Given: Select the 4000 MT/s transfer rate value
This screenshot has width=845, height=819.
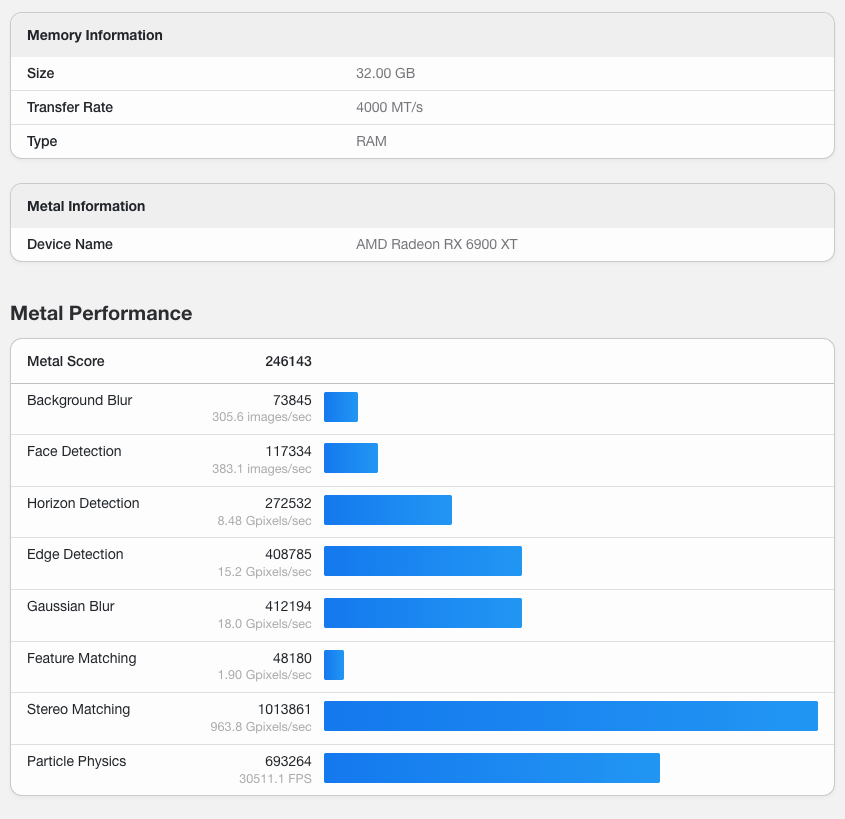Looking at the screenshot, I should point(389,107).
